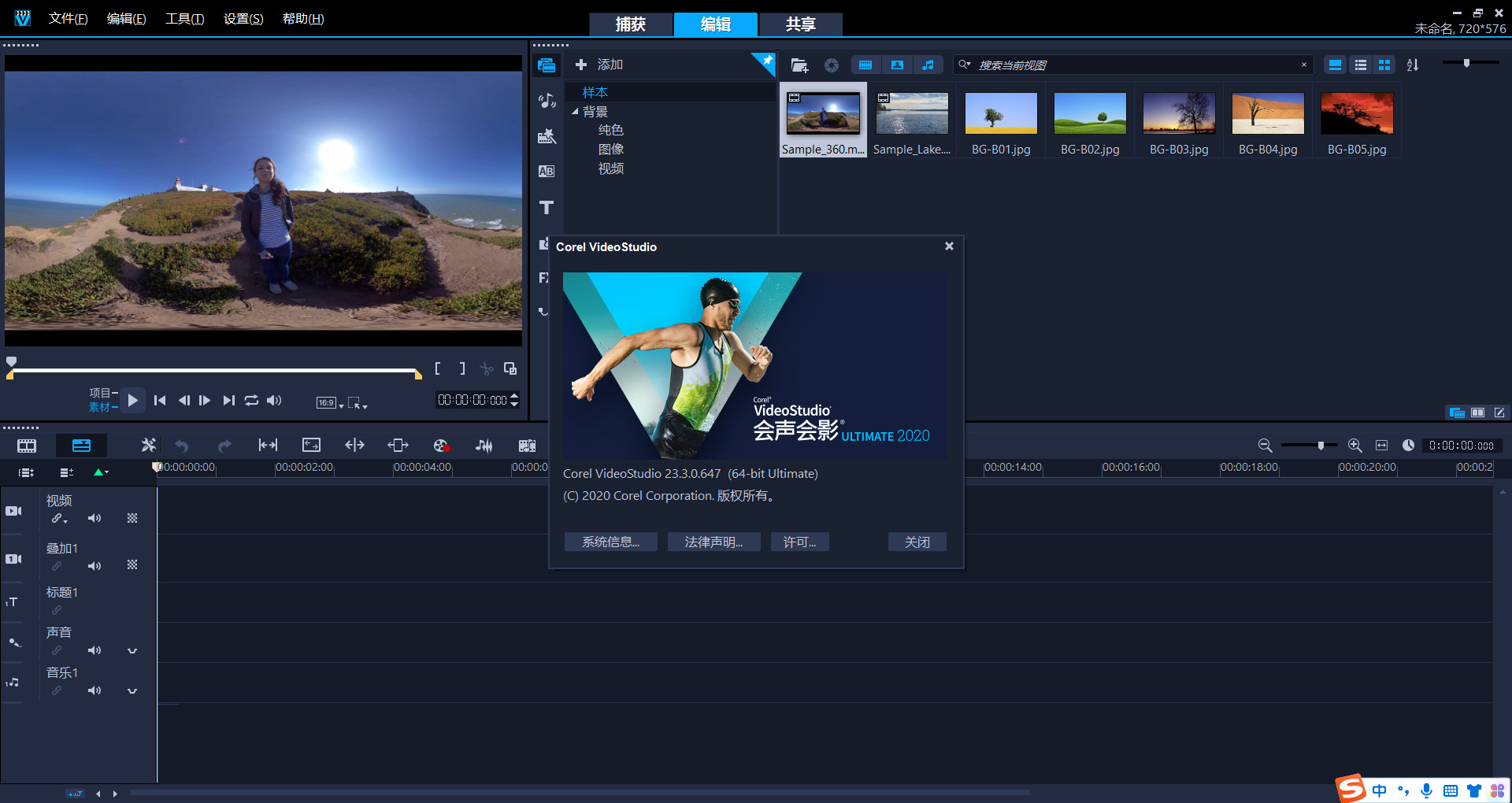1512x803 pixels.
Task: Zoom in the timeline with magnifier plus
Action: (1354, 446)
